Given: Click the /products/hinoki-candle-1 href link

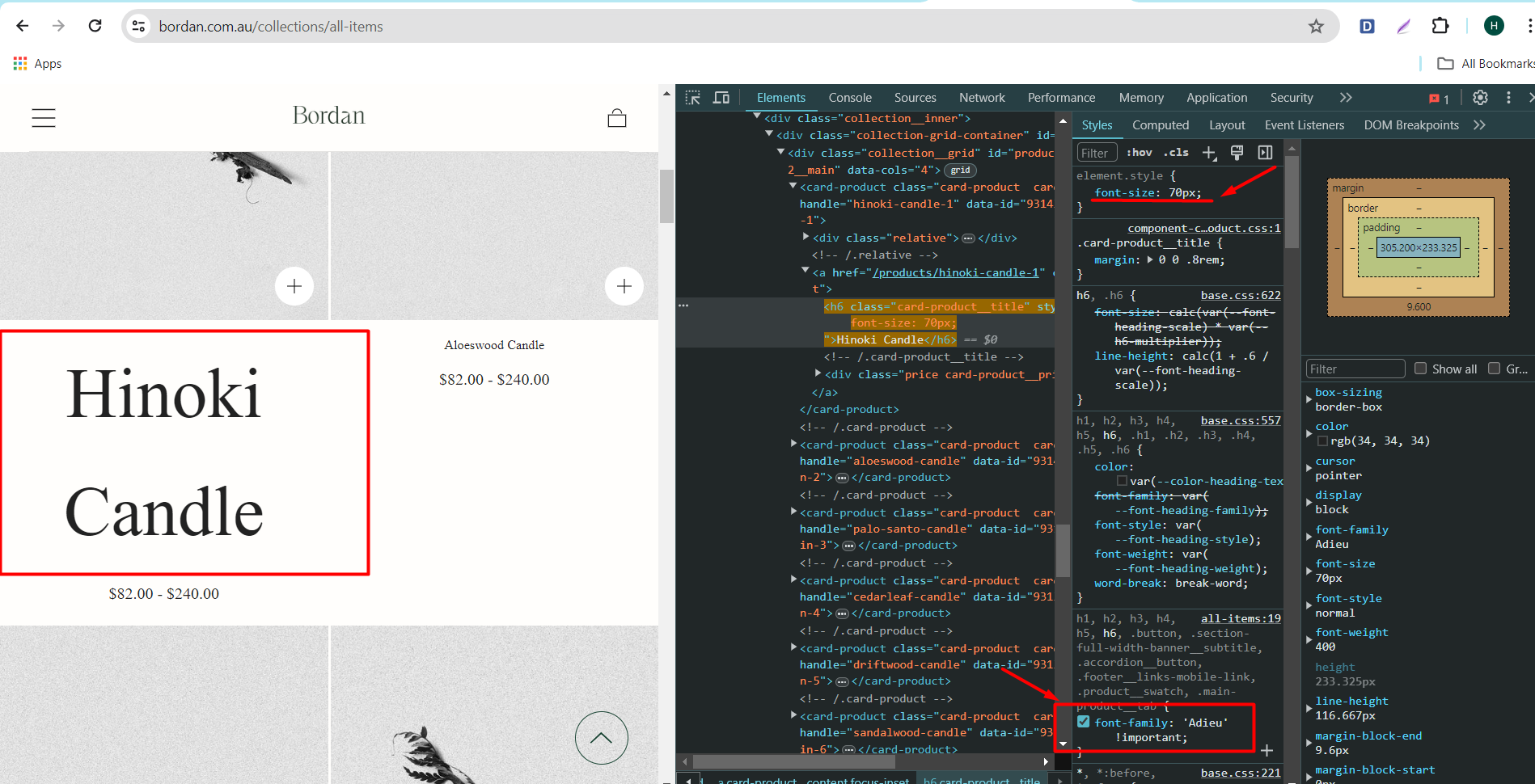Looking at the screenshot, I should (x=955, y=273).
